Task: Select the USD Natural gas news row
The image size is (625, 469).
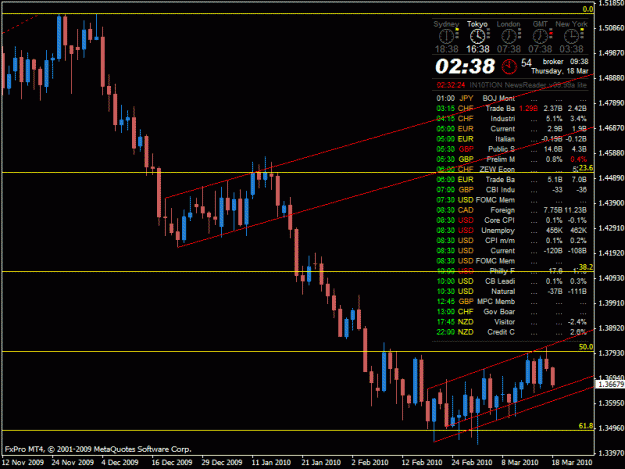Action: coord(511,291)
